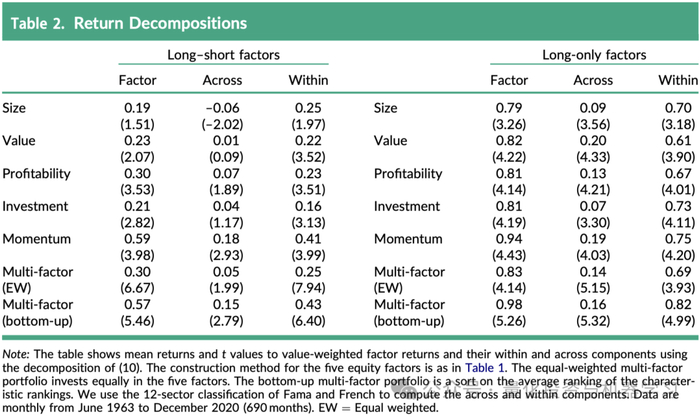Select the Within header under Long-only factors
The image size is (700, 418).
pyautogui.click(x=678, y=80)
